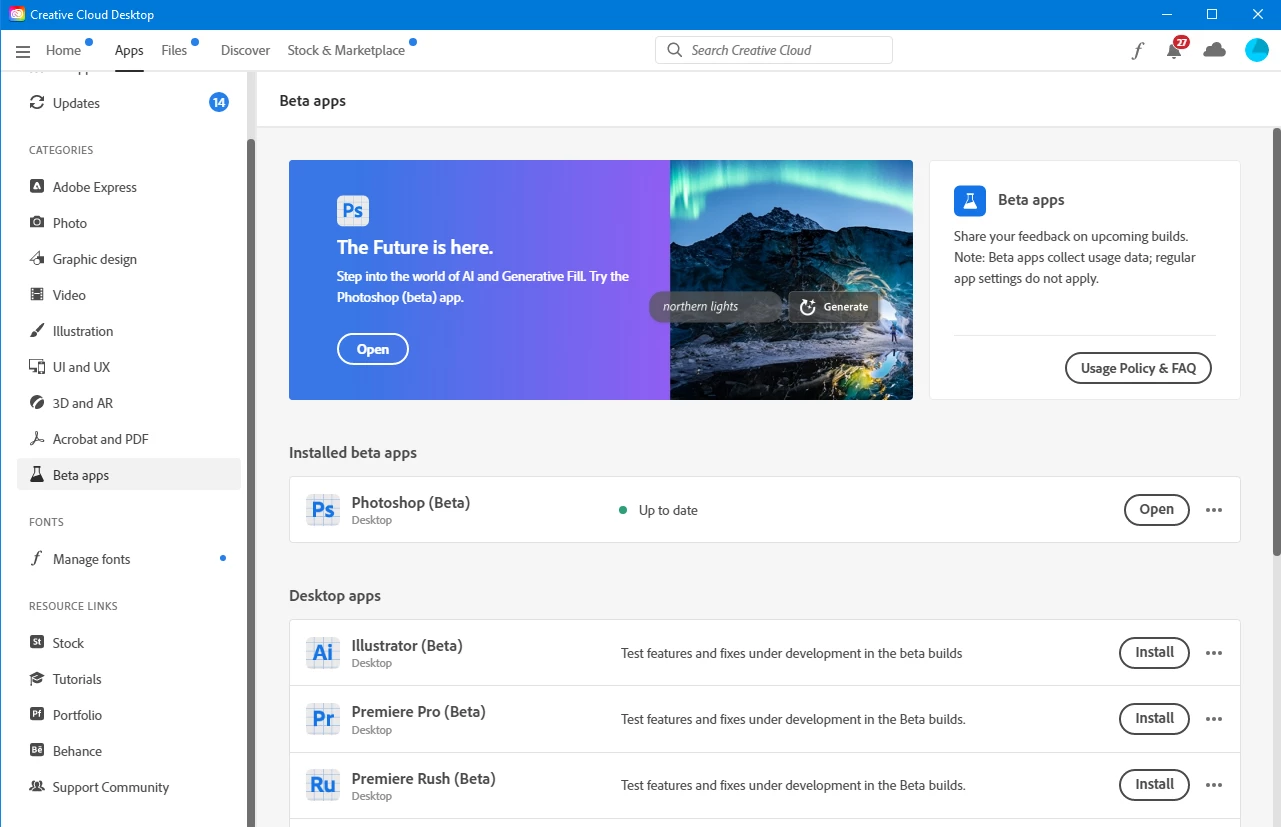Install Premiere Pro (Beta)
This screenshot has width=1281, height=827.
pos(1154,719)
